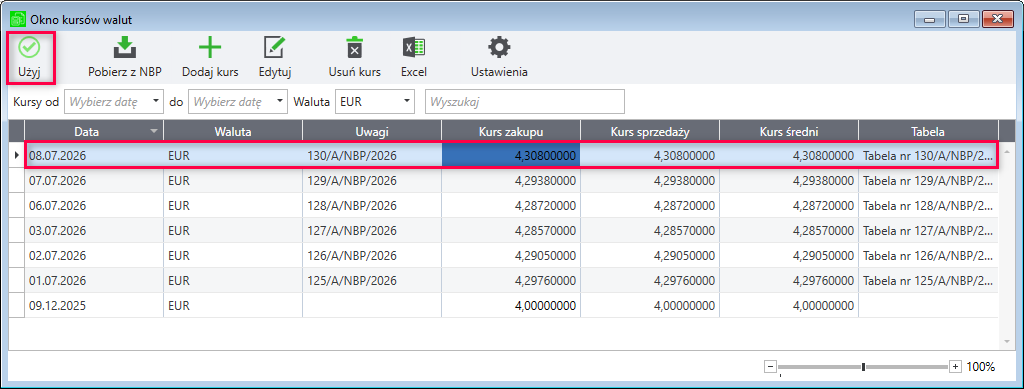Click the zoom slider handle
Image resolution: width=1024 pixels, height=389 pixels.
tap(863, 367)
